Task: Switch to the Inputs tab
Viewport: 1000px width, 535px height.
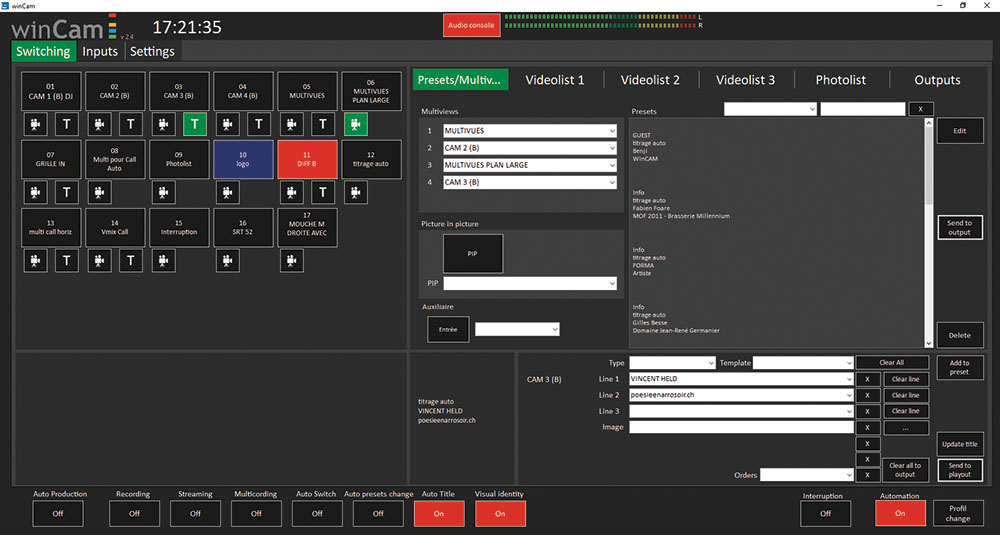Action: 100,51
